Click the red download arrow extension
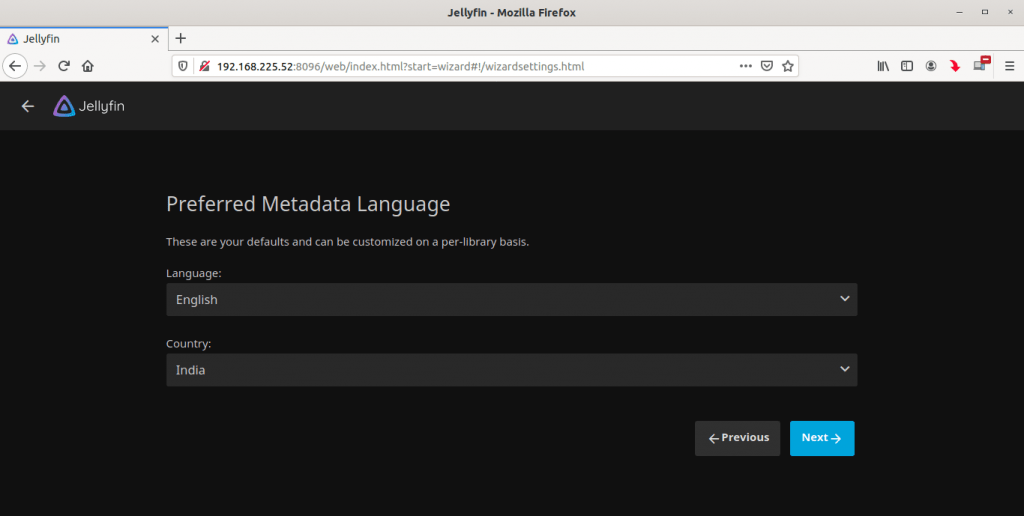 click(955, 66)
